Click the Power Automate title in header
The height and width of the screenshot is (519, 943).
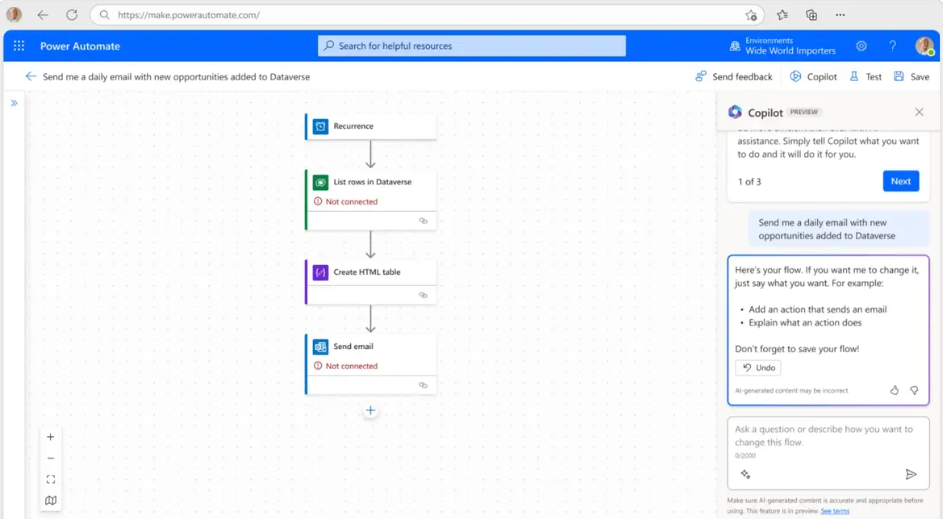(x=80, y=46)
